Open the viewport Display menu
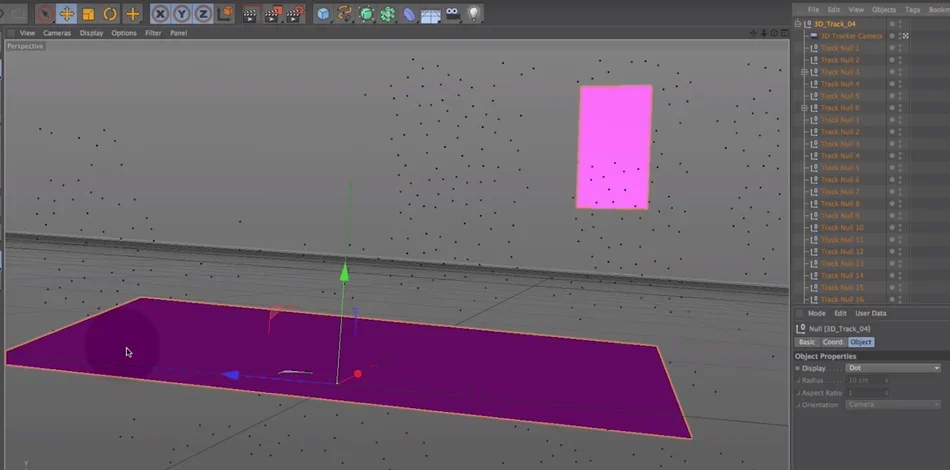 pos(91,33)
